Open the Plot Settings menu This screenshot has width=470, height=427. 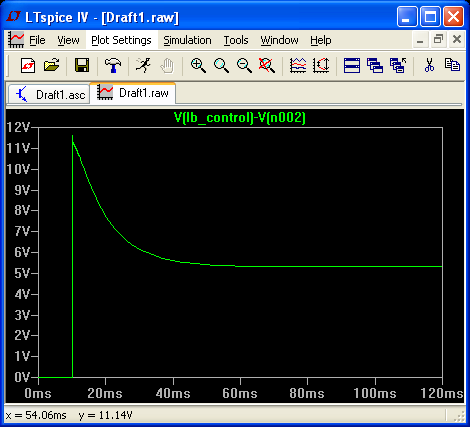click(121, 40)
